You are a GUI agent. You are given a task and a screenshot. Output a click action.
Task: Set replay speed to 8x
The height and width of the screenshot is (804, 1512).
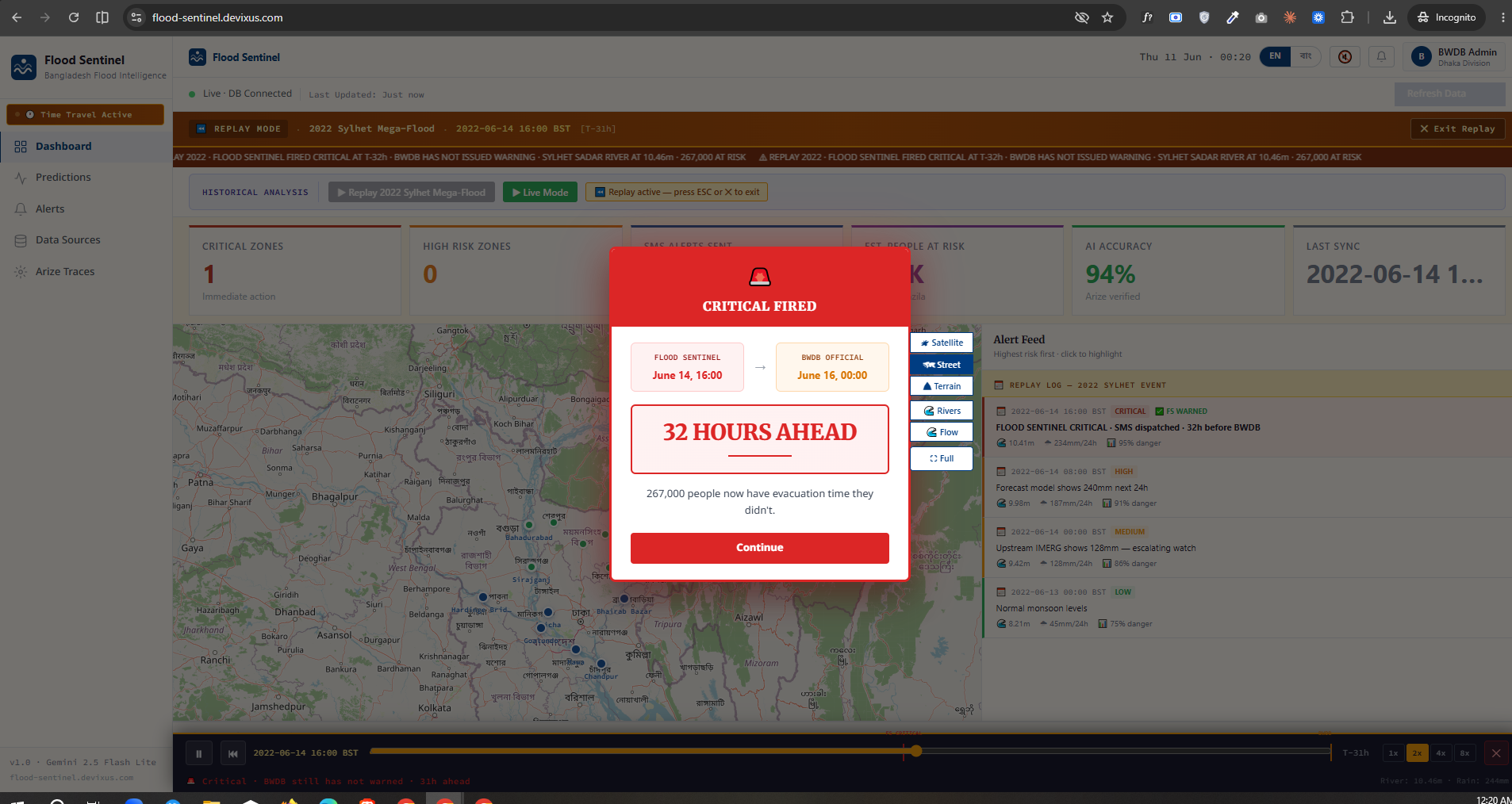pos(1464,753)
